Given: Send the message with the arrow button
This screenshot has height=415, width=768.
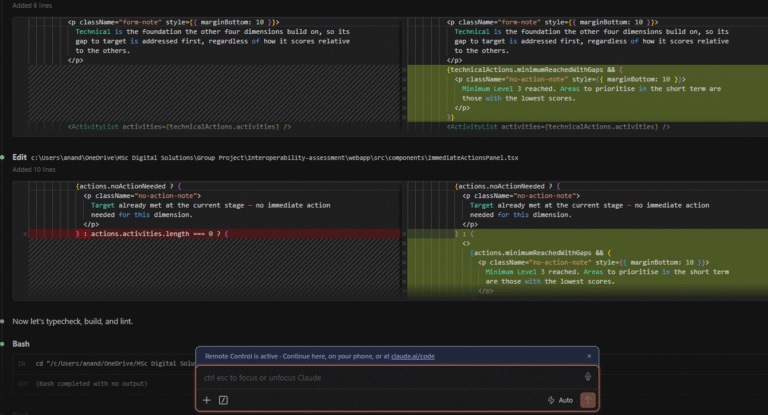Looking at the screenshot, I should 588,400.
